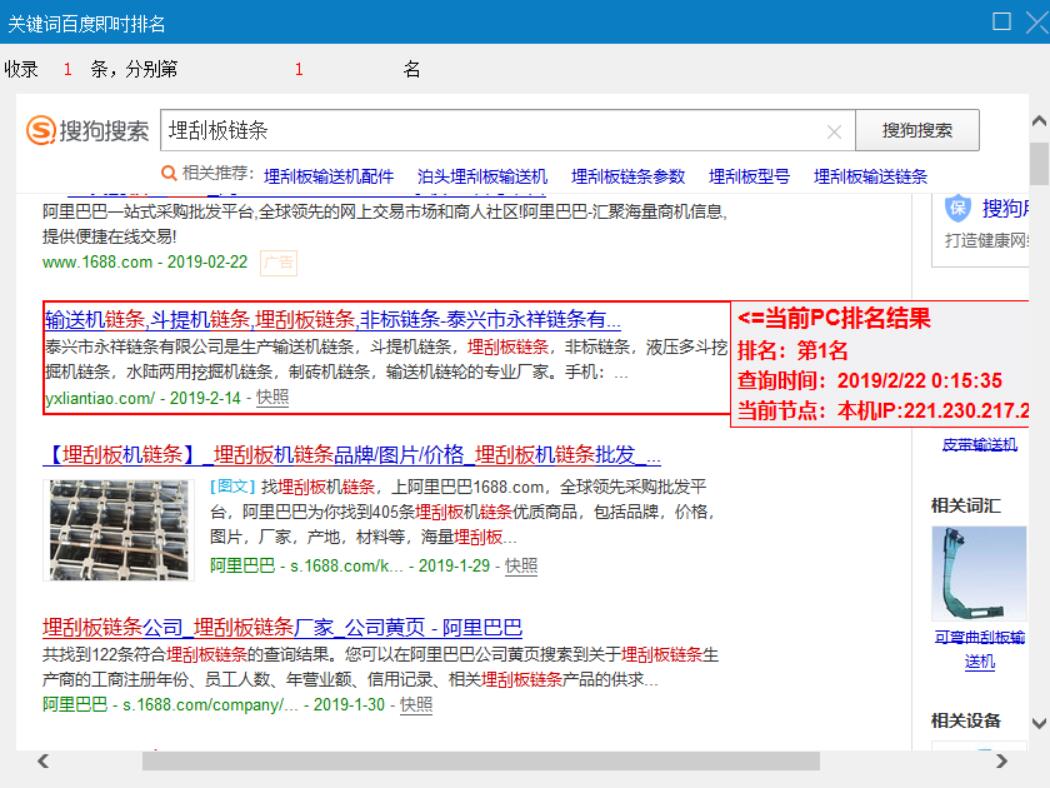
Task: Click the www.1688.com ad URL
Action: click(98, 262)
